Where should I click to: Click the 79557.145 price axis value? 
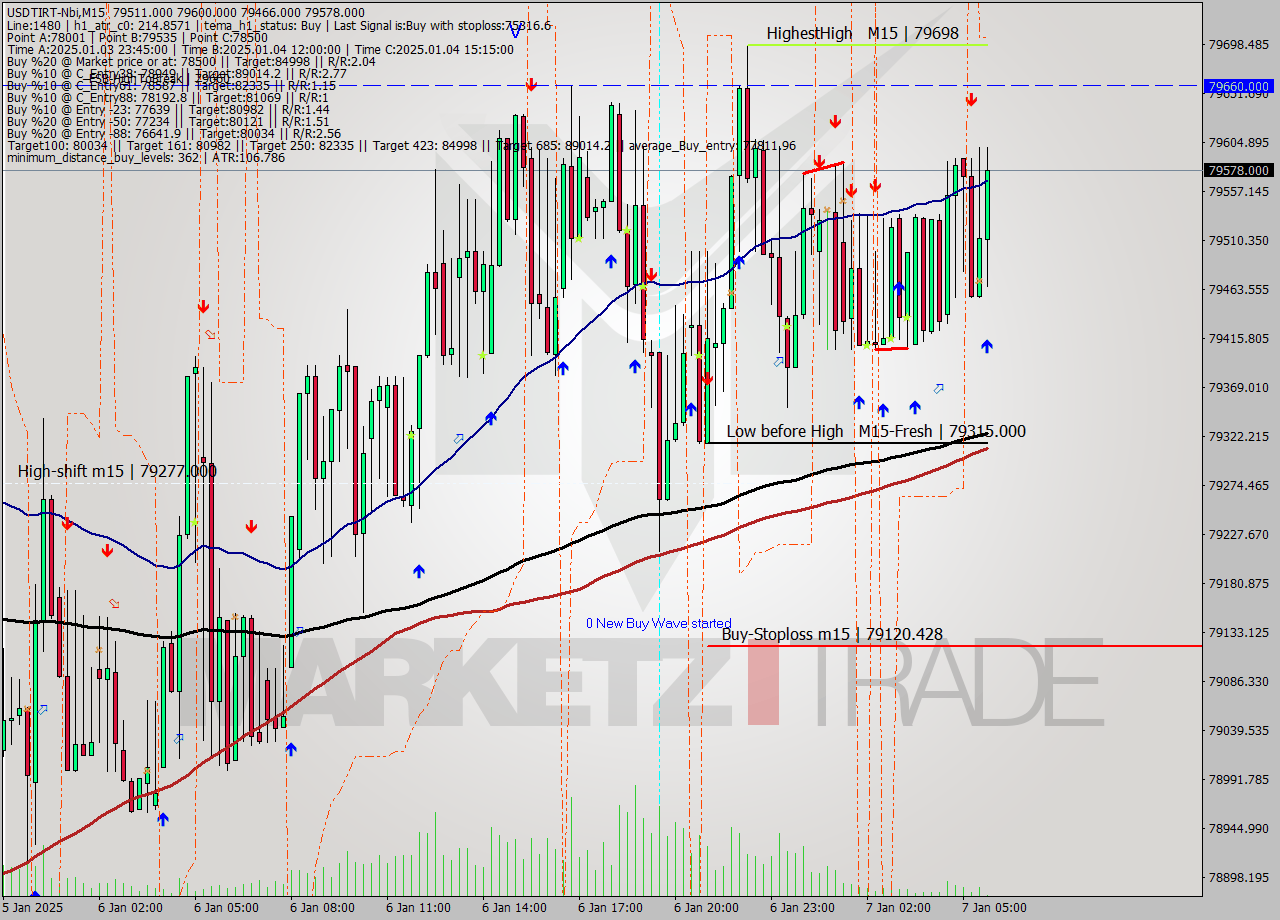pos(1240,191)
